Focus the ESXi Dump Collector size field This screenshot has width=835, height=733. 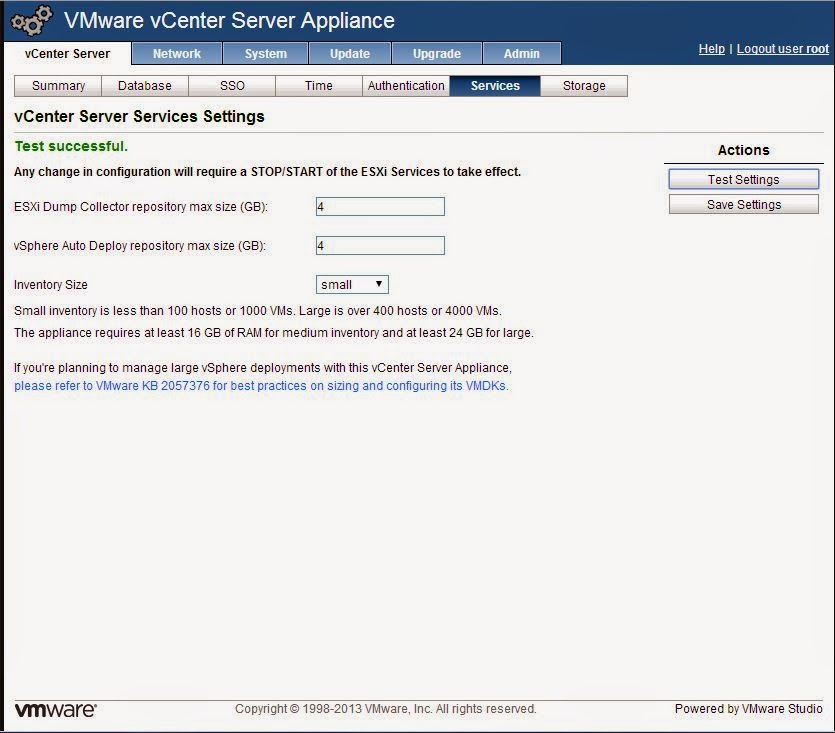tap(380, 207)
